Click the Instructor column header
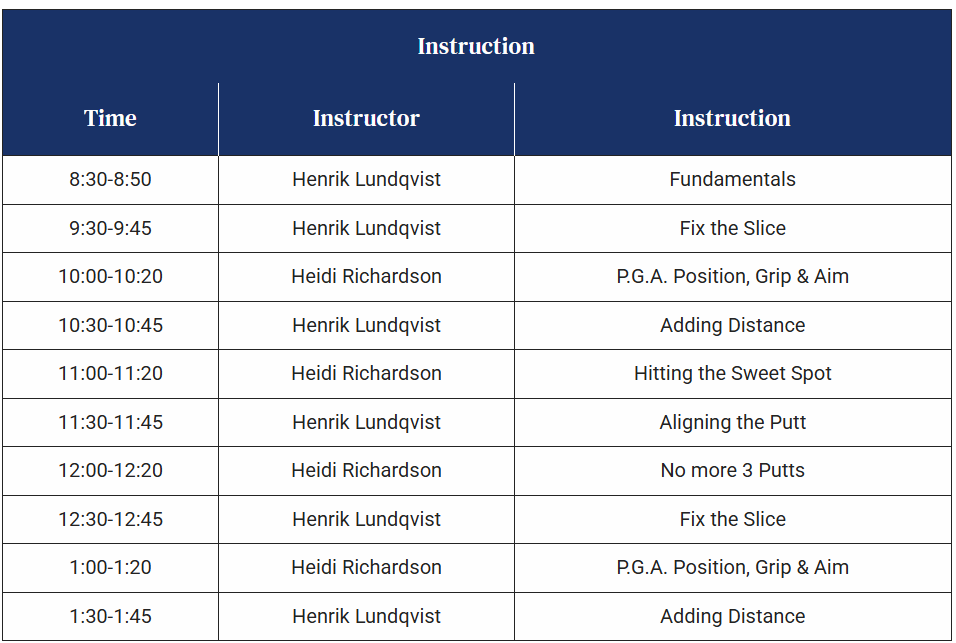 [366, 118]
